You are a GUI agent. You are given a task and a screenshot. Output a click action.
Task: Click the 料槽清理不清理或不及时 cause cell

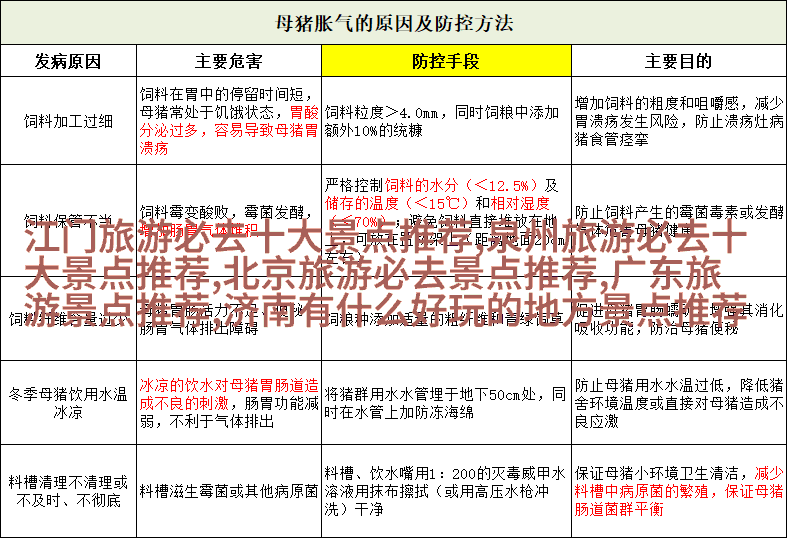point(68,491)
